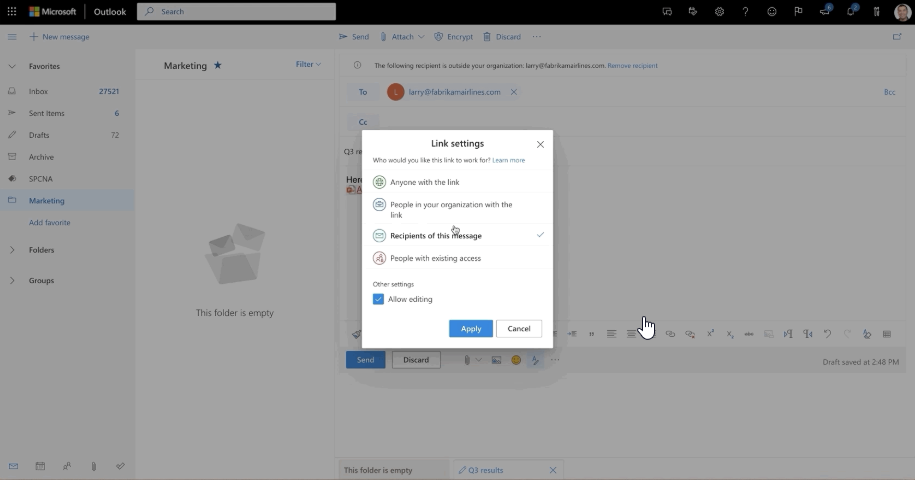
Task: Open the notifications bell icon
Action: click(x=851, y=11)
